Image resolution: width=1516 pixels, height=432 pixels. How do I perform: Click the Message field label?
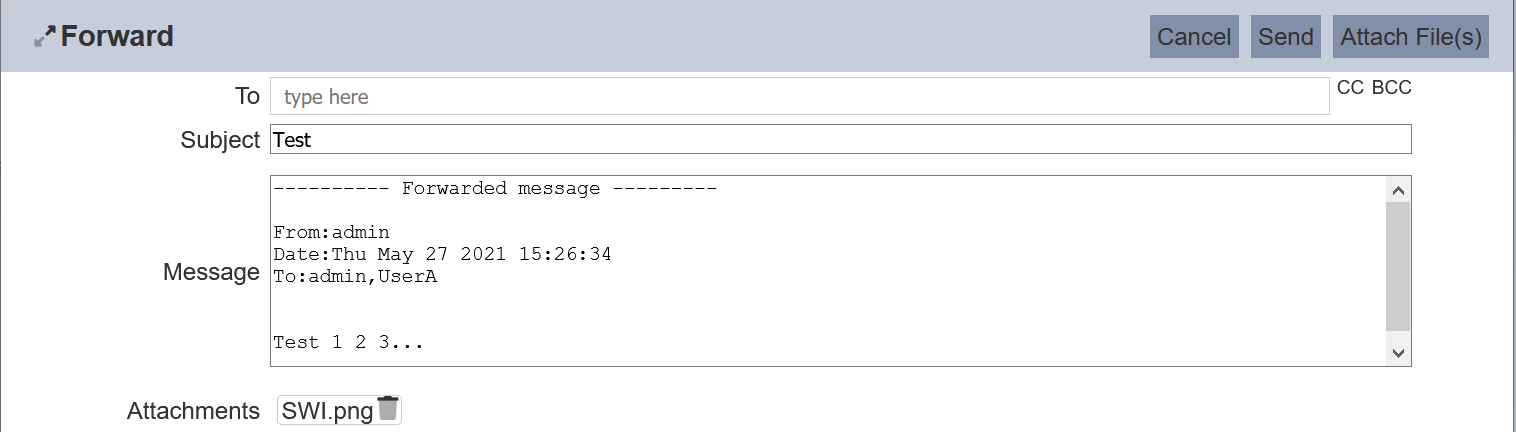211,272
